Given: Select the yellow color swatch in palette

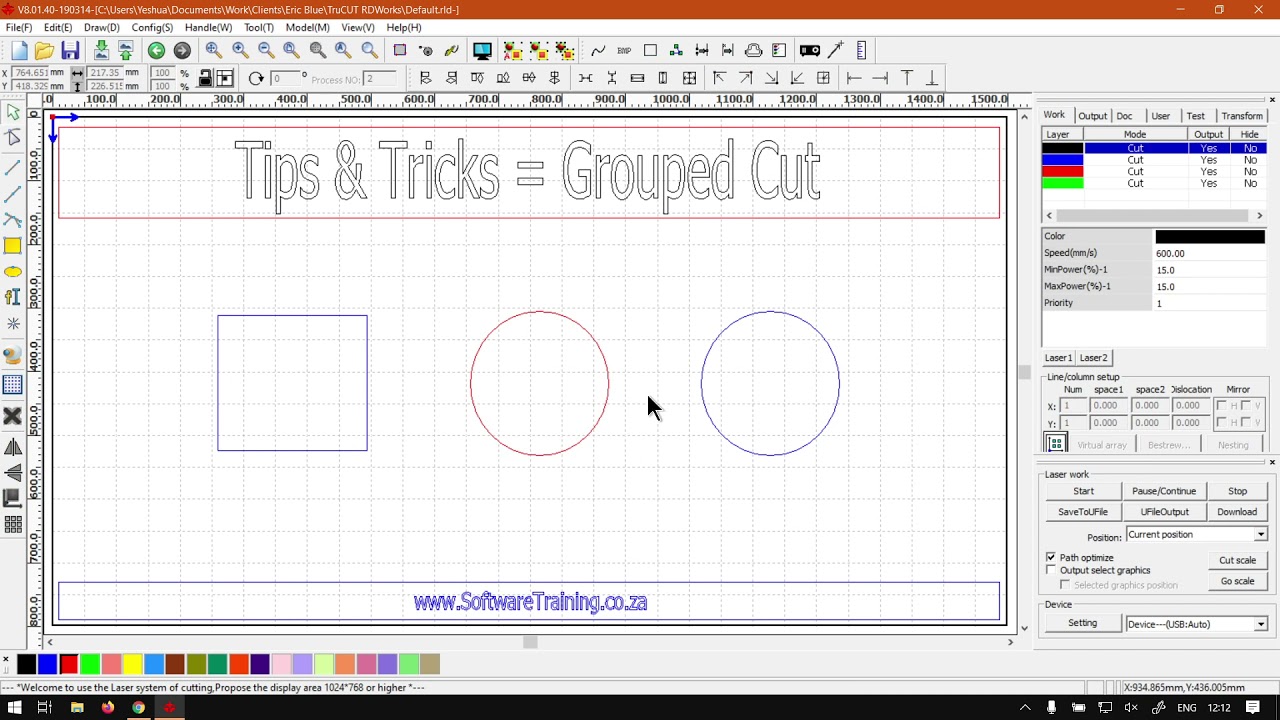Looking at the screenshot, I should [x=132, y=664].
